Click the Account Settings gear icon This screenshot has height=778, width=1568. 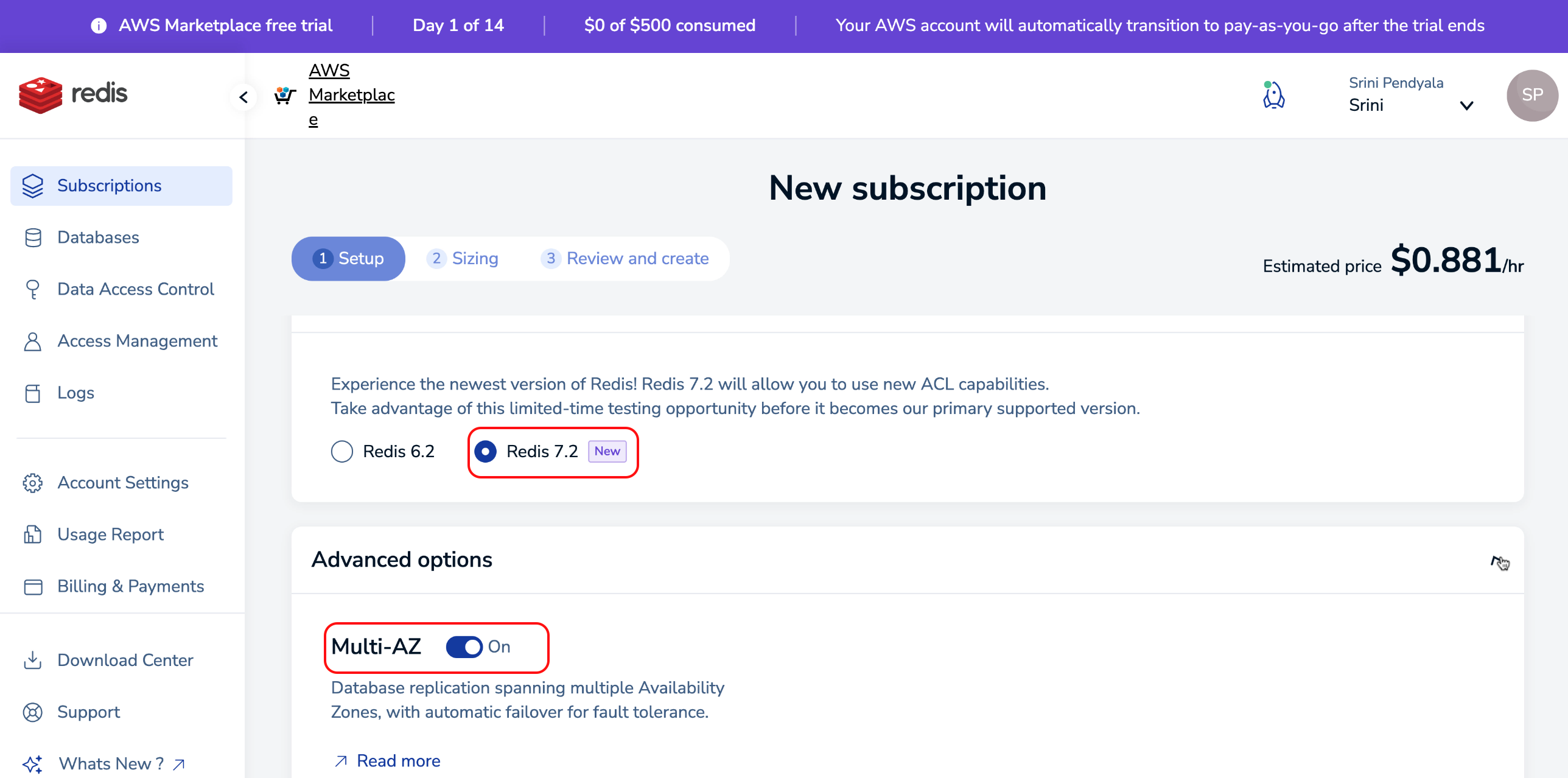click(33, 483)
